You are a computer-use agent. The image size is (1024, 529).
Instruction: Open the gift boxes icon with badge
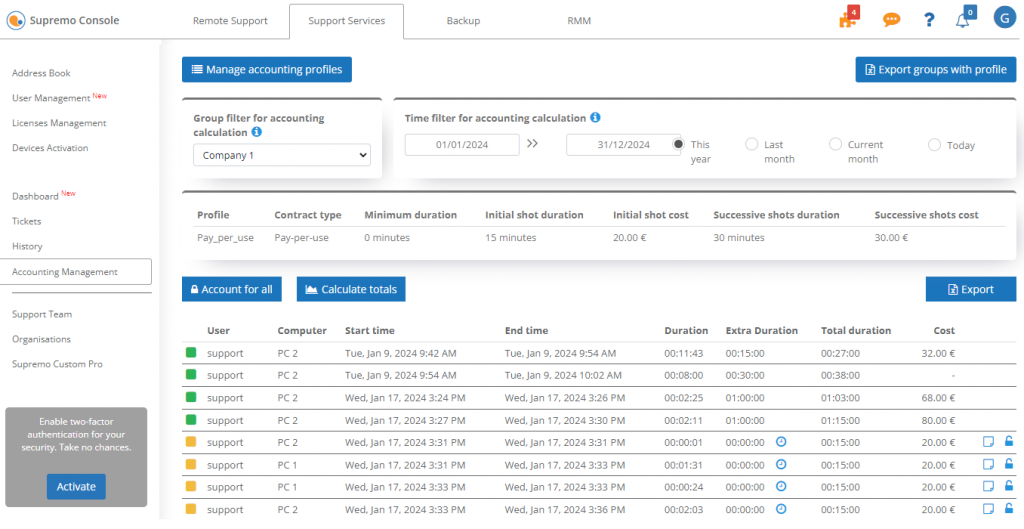pos(848,20)
